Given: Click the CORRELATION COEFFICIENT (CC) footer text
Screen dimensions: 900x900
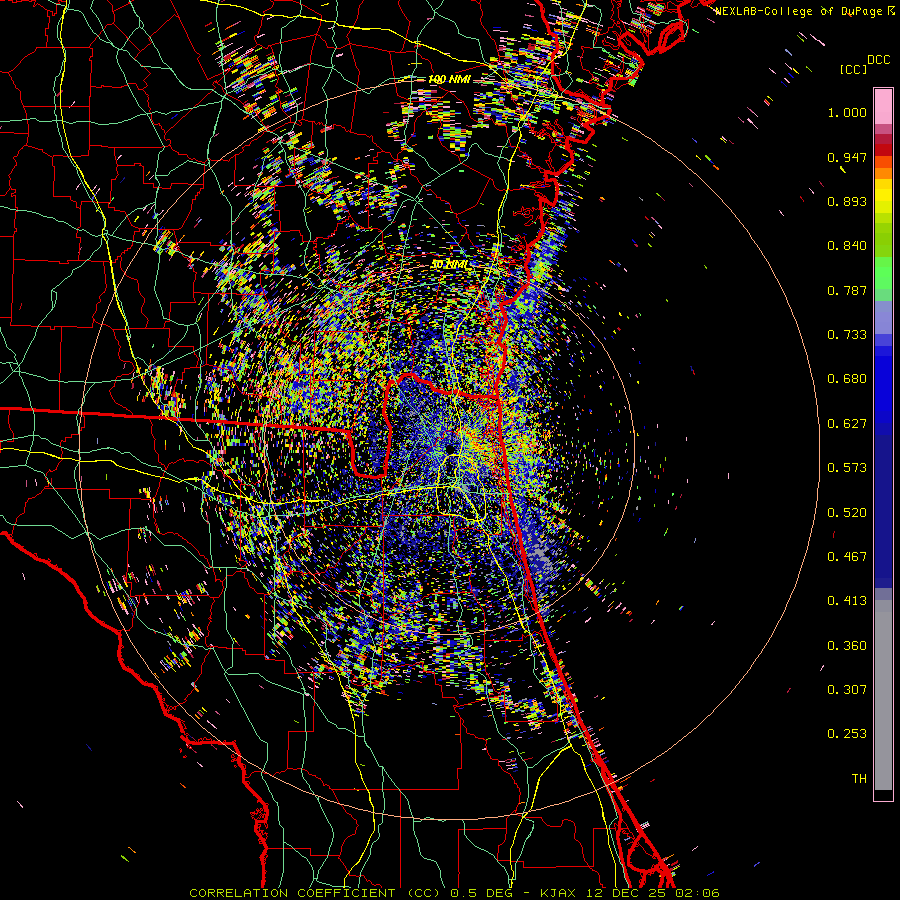Looking at the screenshot, I should tap(315, 893).
